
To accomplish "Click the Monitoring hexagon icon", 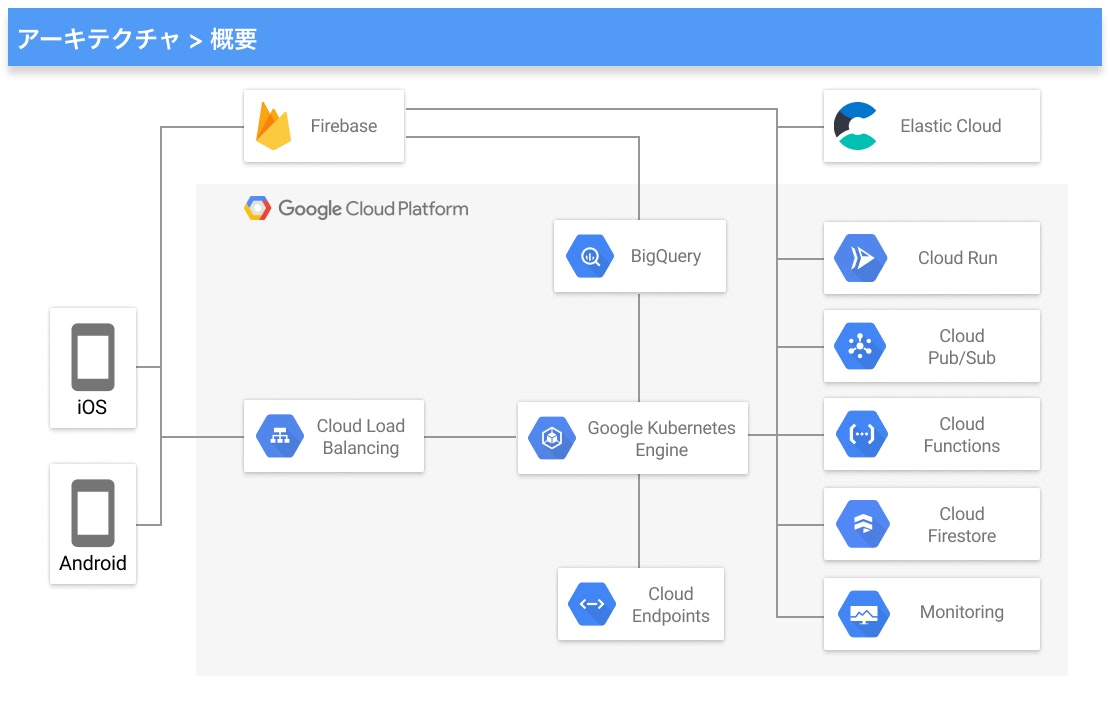I will pyautogui.click(x=864, y=614).
